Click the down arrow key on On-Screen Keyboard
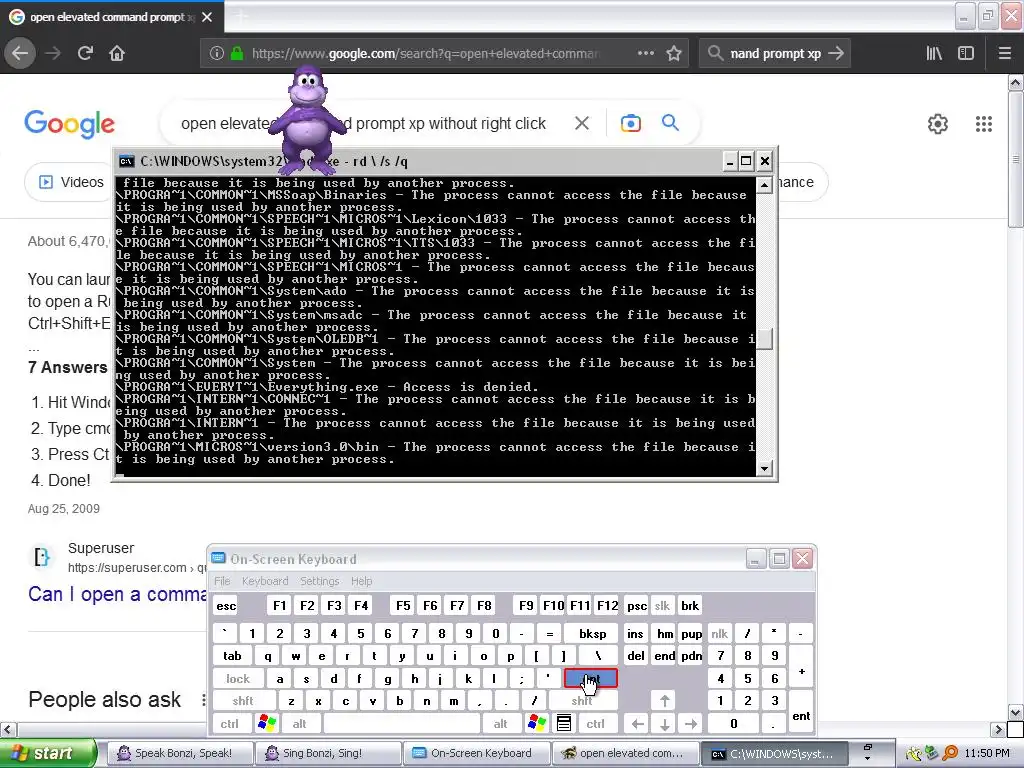The height and width of the screenshot is (768, 1024). coord(664,724)
